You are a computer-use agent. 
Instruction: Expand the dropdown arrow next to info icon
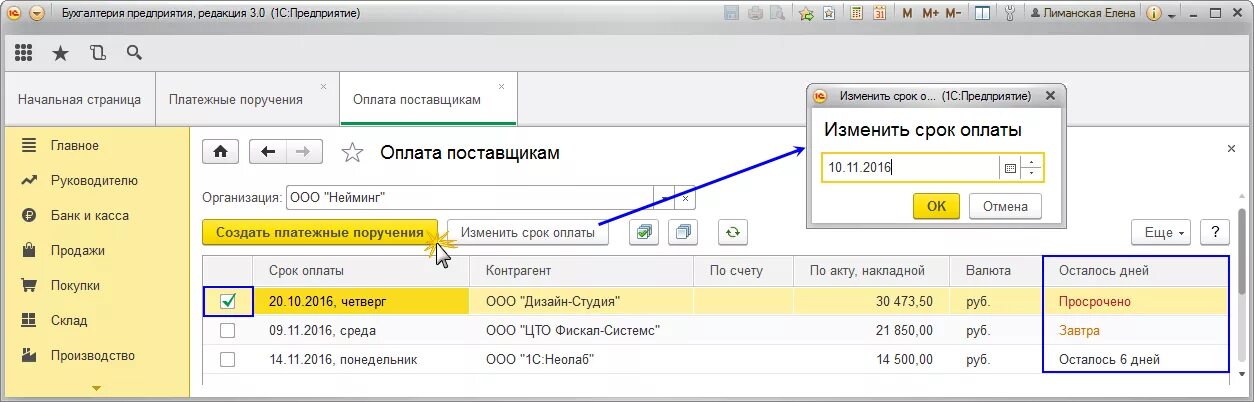click(1173, 14)
